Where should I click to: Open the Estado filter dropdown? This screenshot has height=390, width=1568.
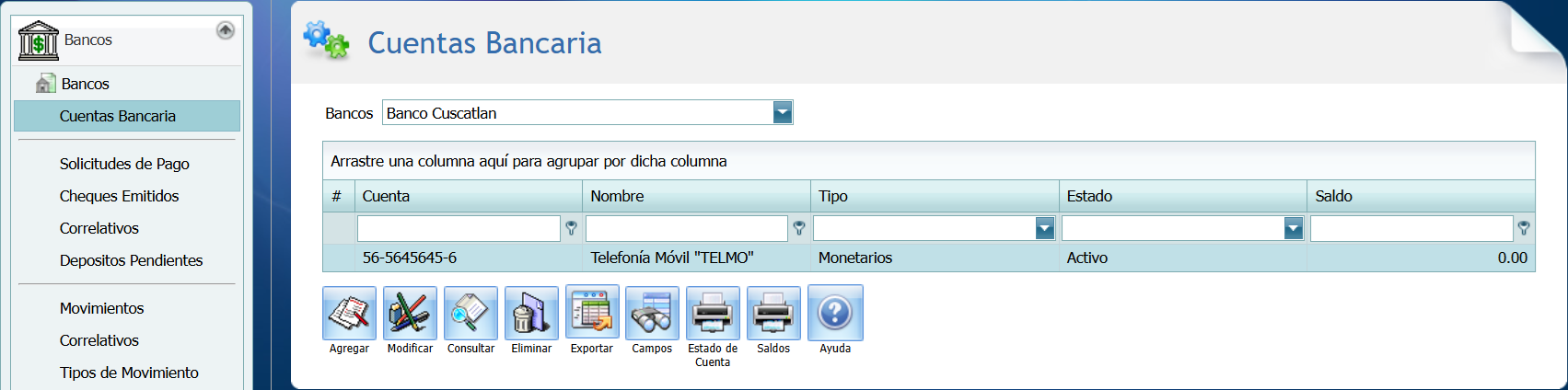[x=1293, y=228]
